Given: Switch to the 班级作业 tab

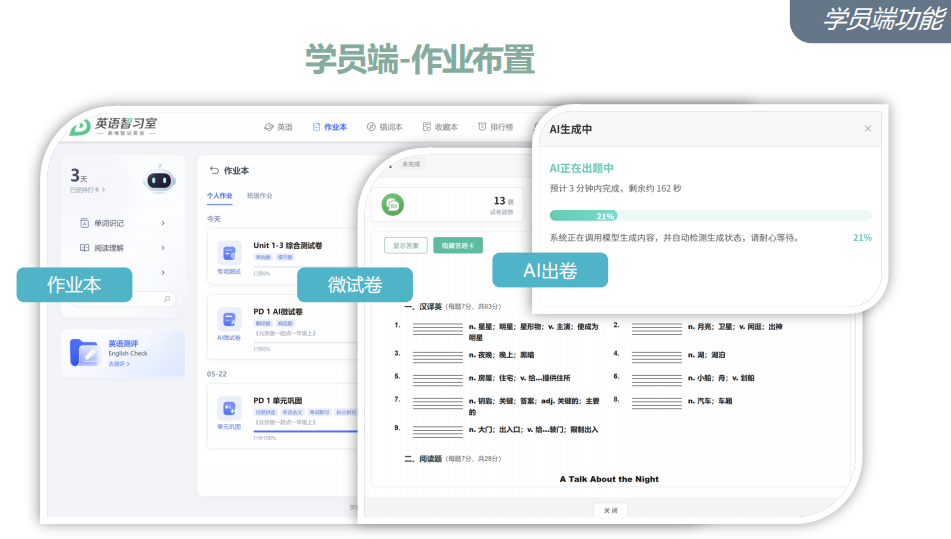Looking at the screenshot, I should pyautogui.click(x=260, y=196).
